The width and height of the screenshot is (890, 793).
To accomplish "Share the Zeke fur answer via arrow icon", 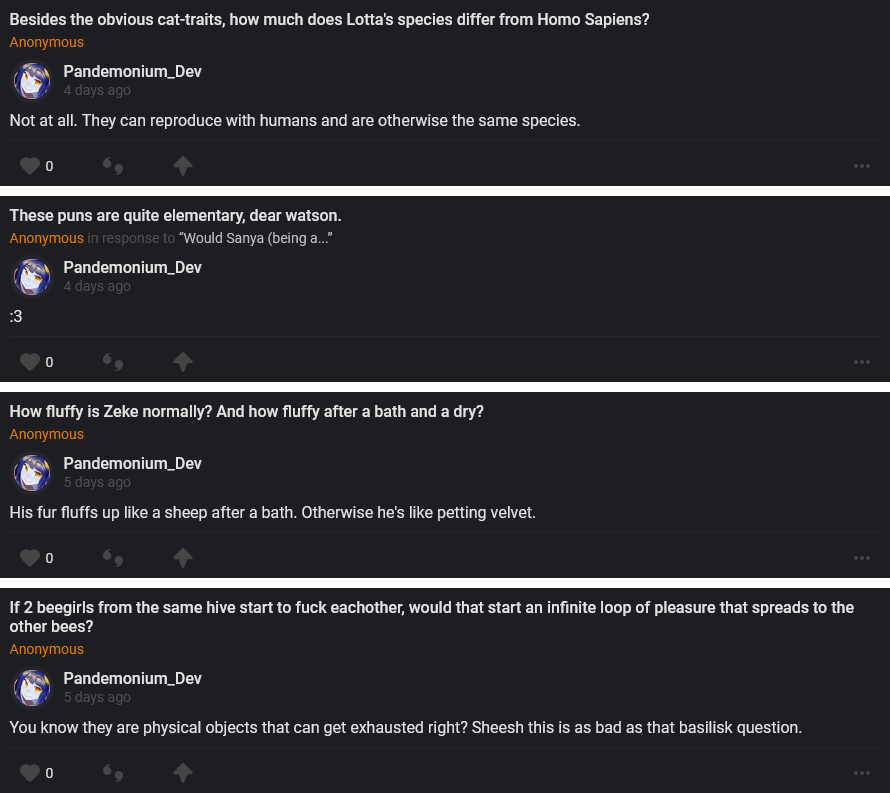I will pos(183,558).
